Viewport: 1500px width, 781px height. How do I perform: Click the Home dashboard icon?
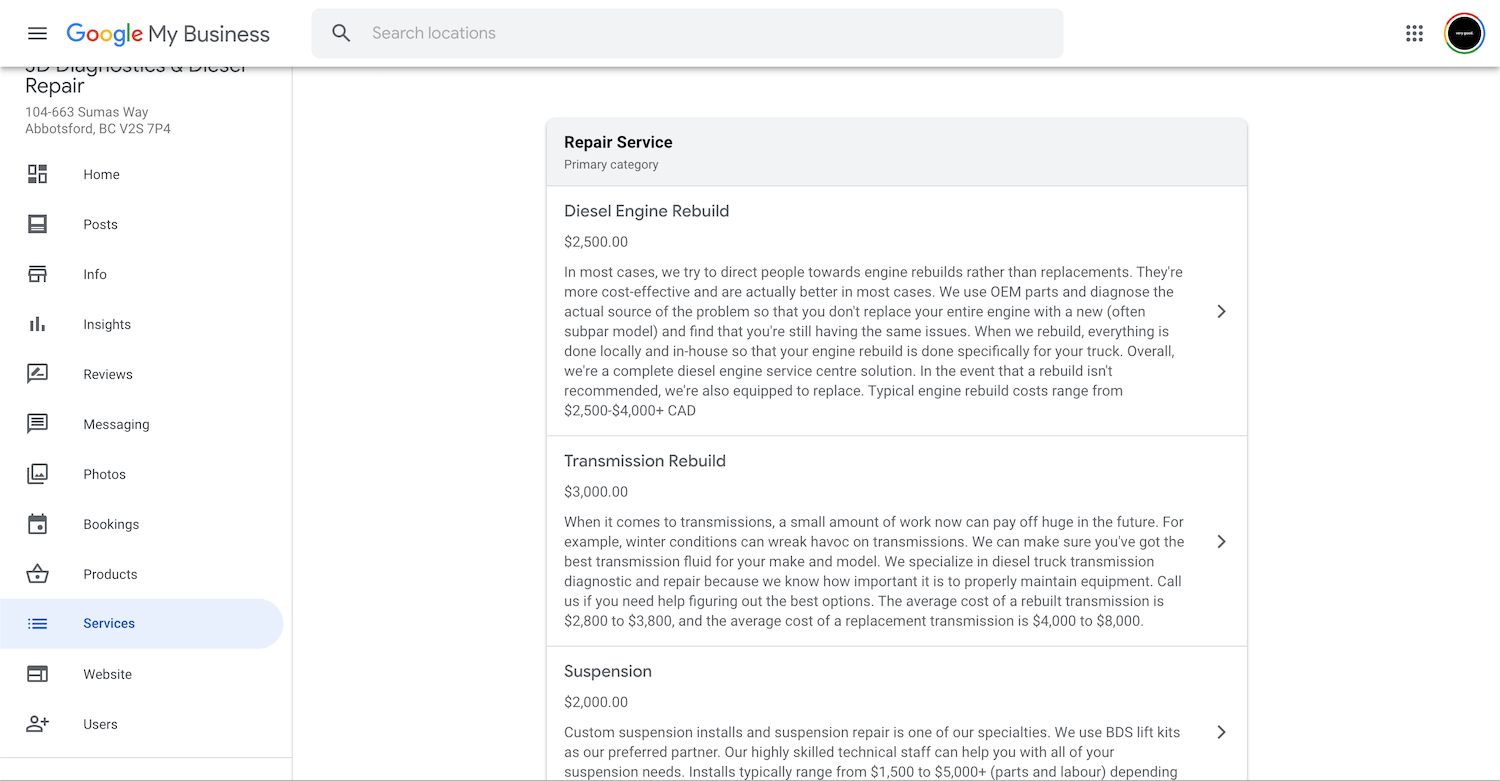(37, 174)
